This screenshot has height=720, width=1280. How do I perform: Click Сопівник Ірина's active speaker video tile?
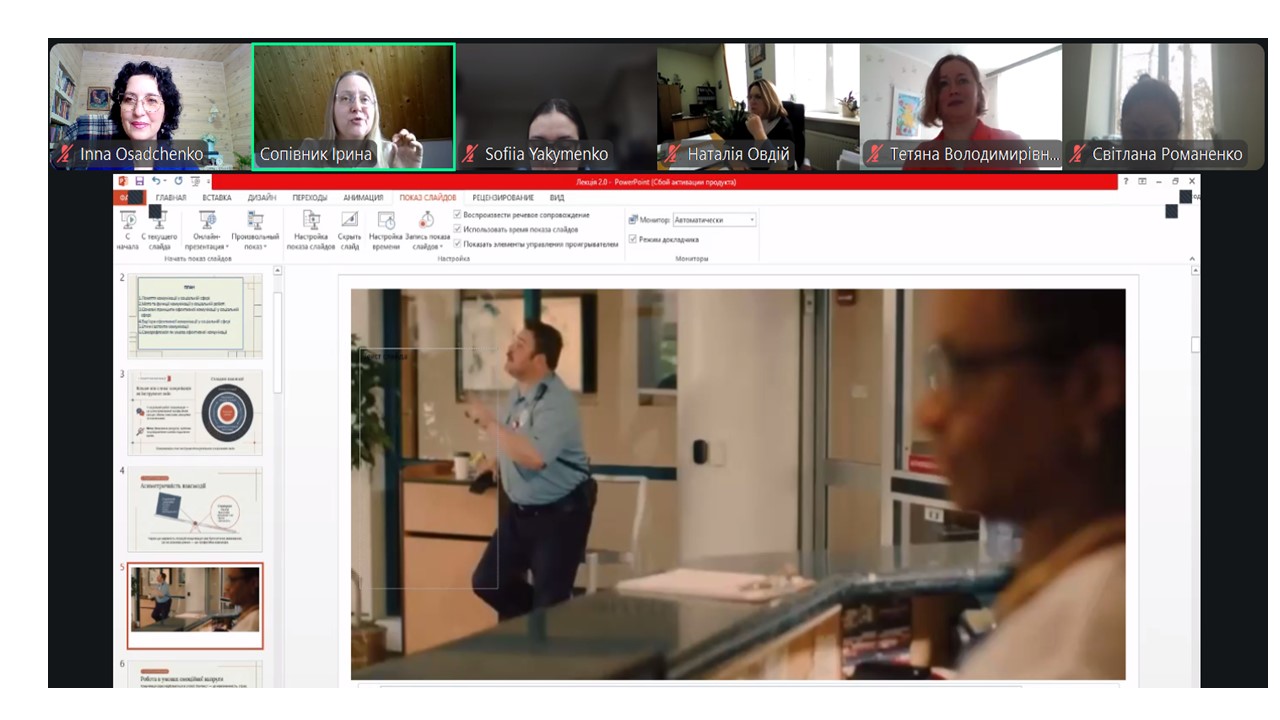(x=353, y=106)
